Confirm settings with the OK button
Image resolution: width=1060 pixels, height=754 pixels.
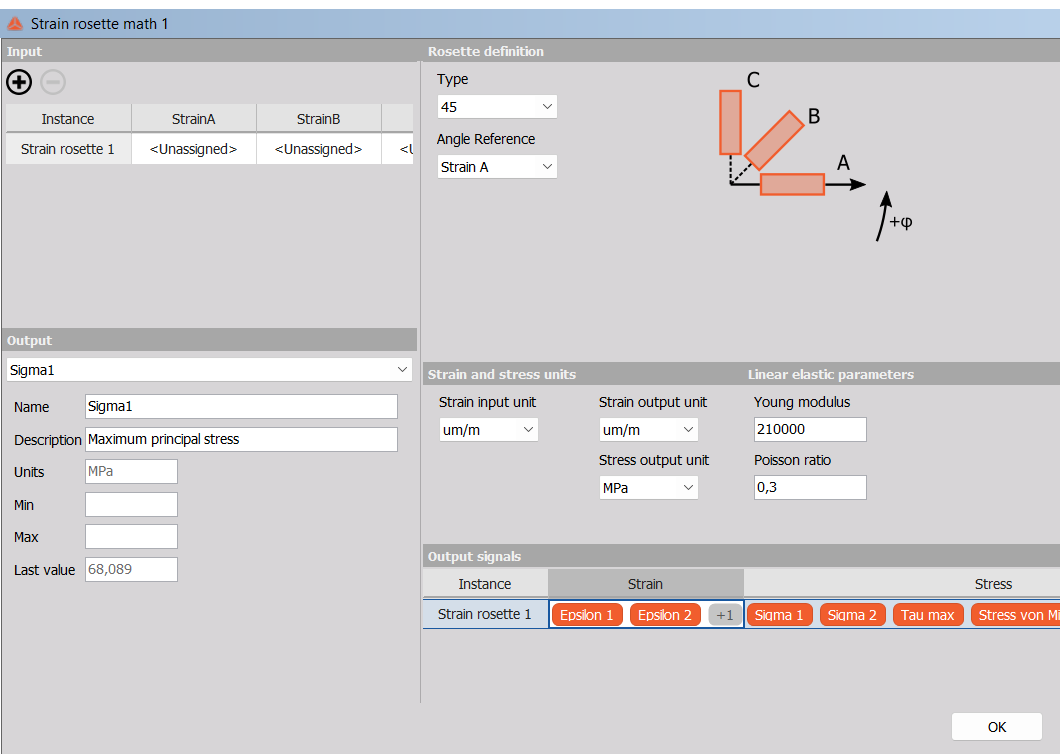(996, 727)
